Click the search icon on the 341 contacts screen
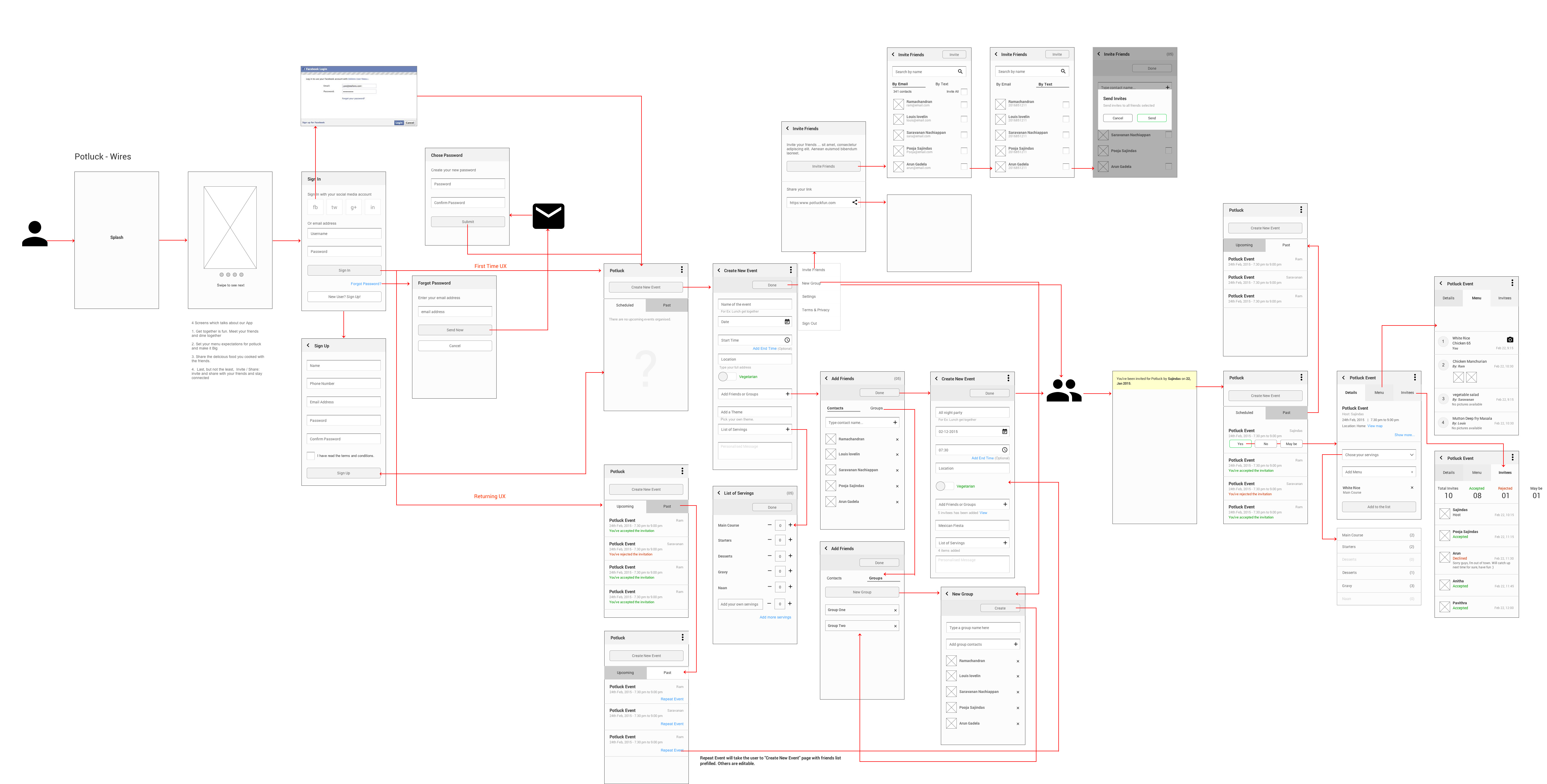The height and width of the screenshot is (784, 1547). [x=960, y=72]
